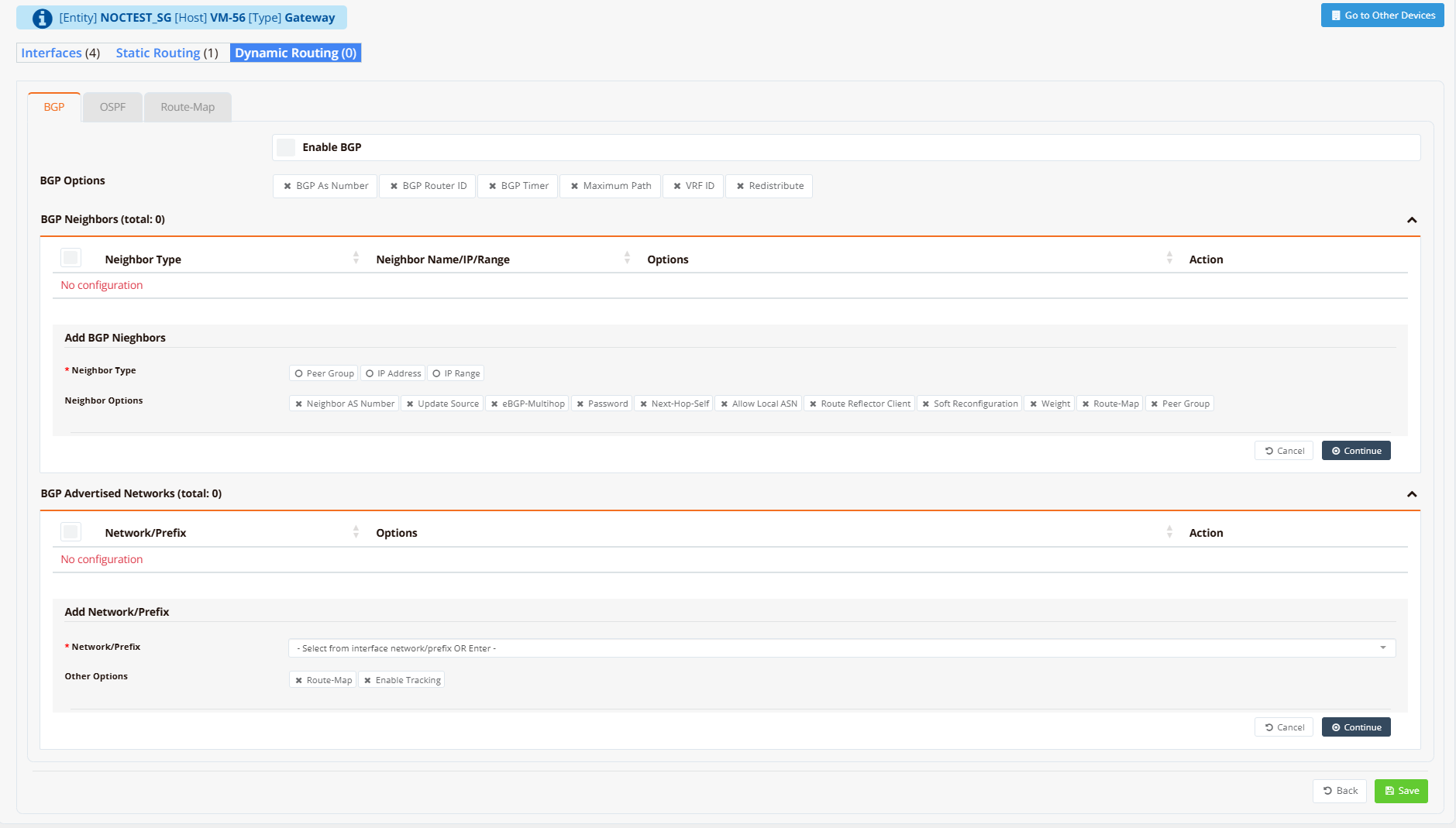Open the Network/Prefix dropdown
Viewport: 1456px width, 828px height.
[x=842, y=648]
